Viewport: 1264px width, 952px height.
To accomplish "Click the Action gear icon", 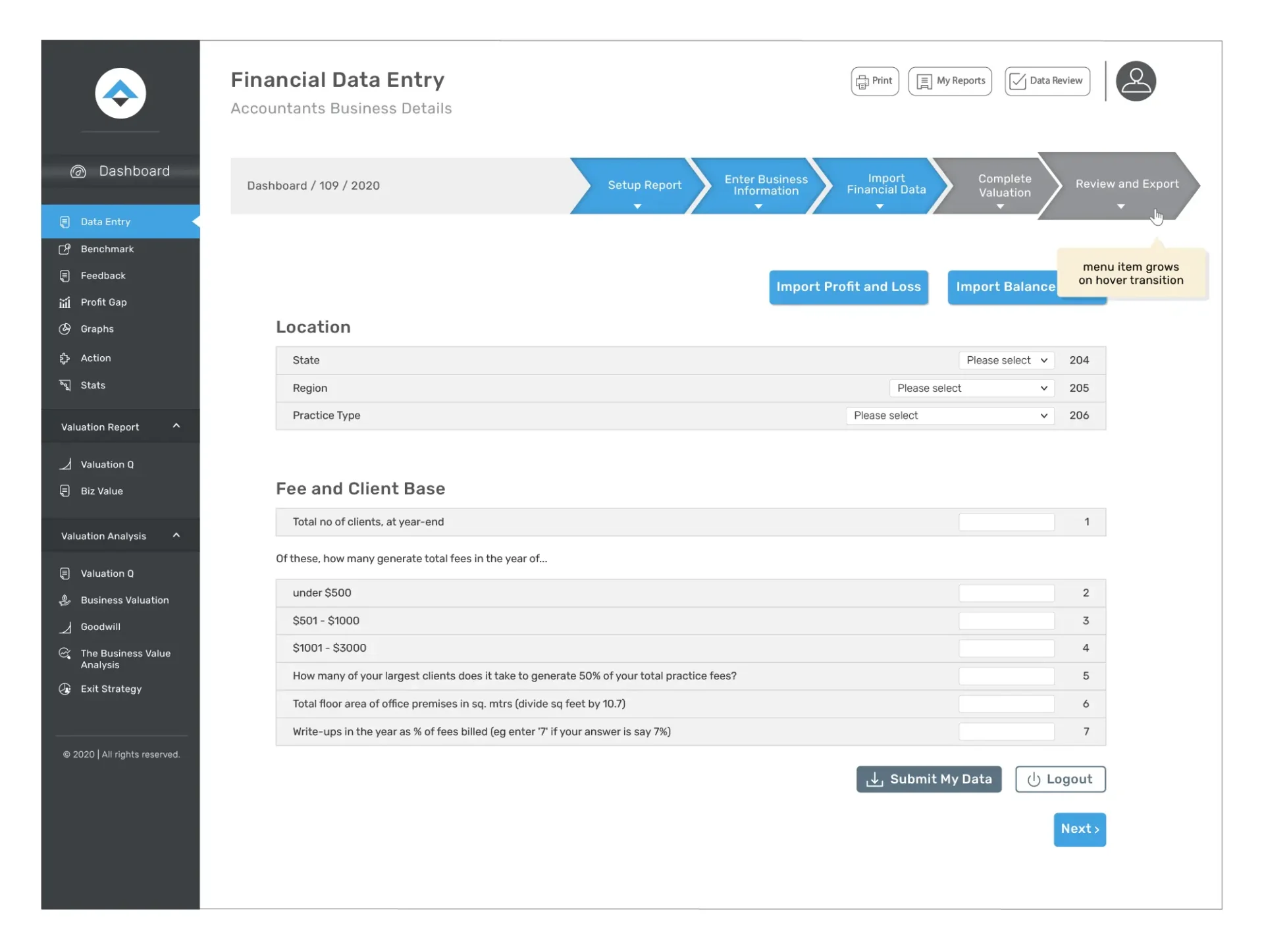I will tap(65, 358).
